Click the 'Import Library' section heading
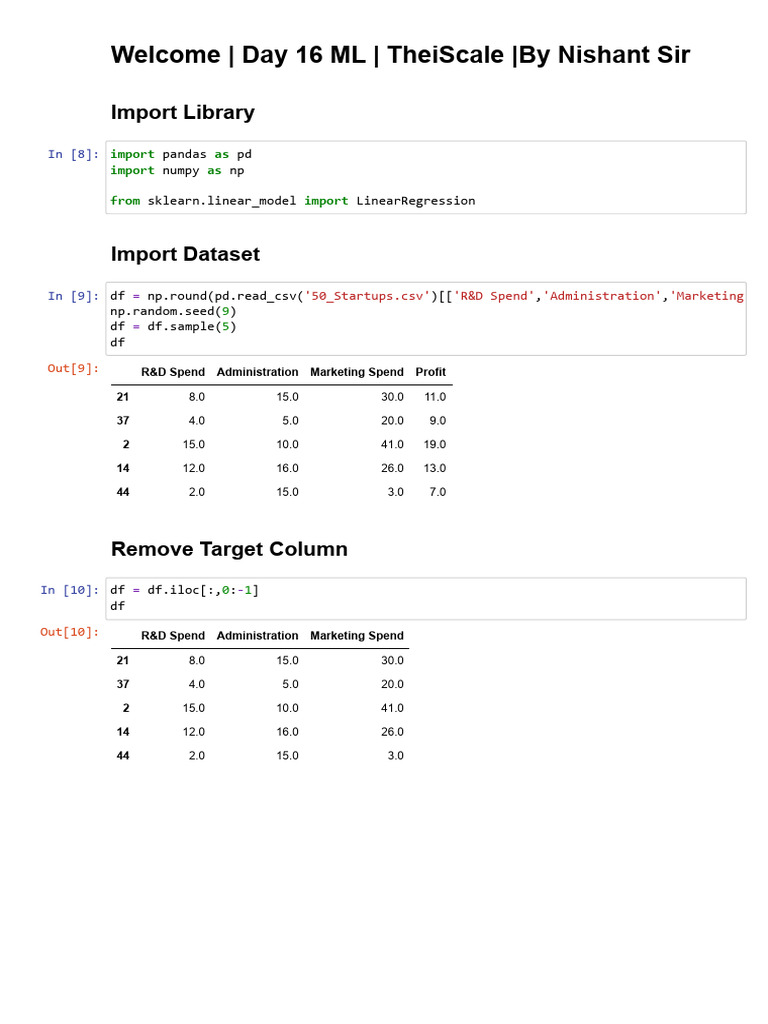This screenshot has width=768, height=1024. (x=183, y=112)
